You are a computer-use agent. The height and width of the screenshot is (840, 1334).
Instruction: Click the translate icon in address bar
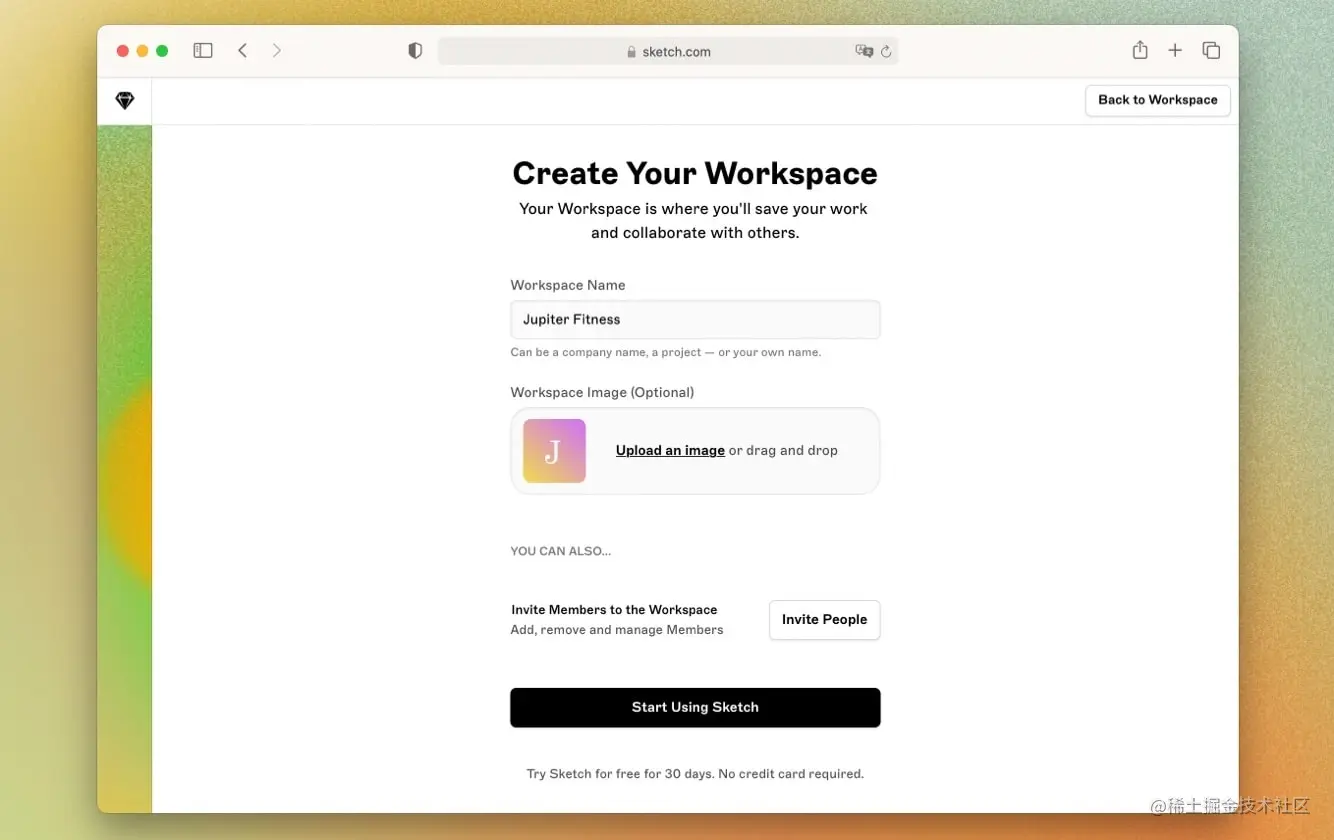[864, 51]
